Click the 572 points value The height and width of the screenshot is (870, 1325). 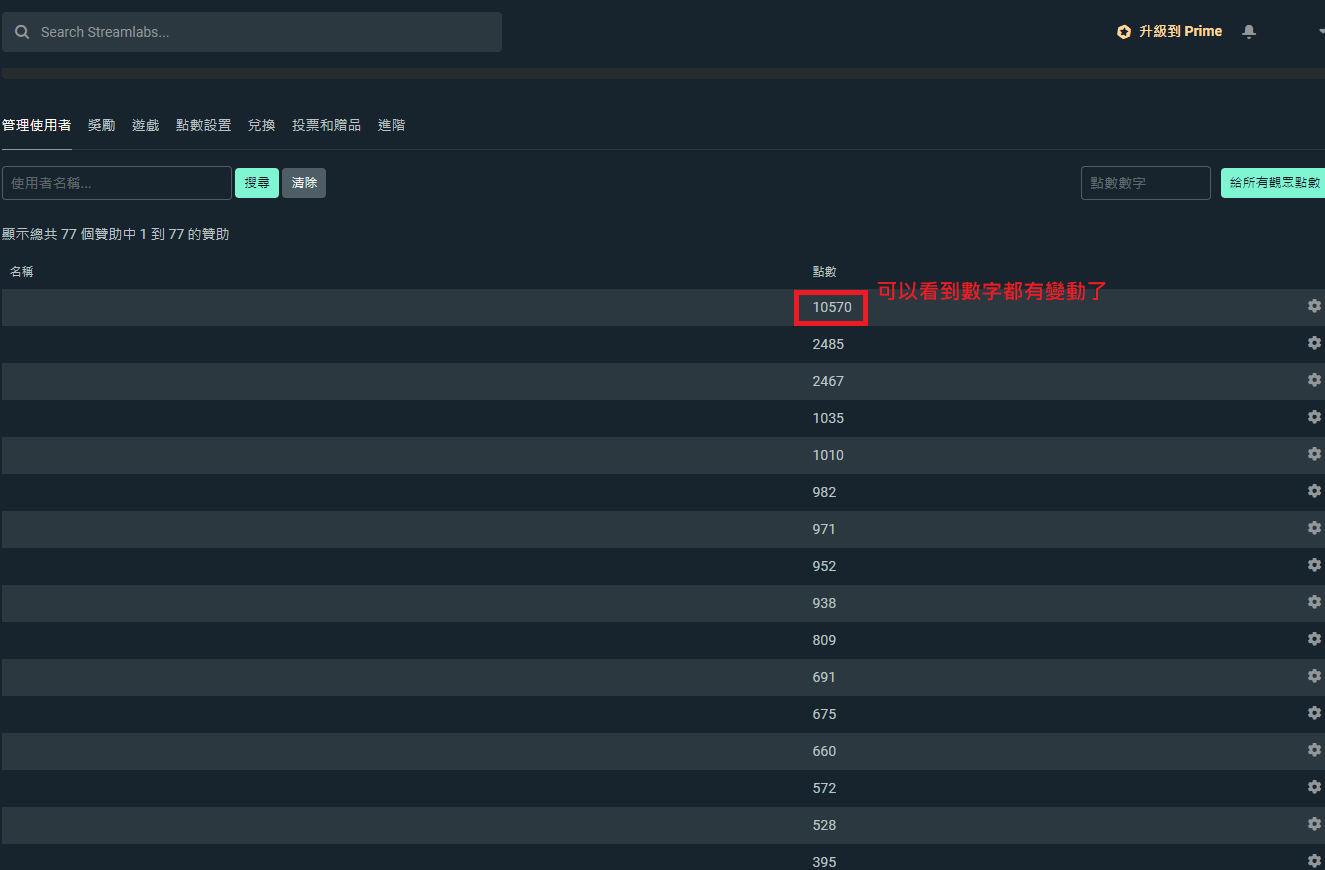[824, 788]
